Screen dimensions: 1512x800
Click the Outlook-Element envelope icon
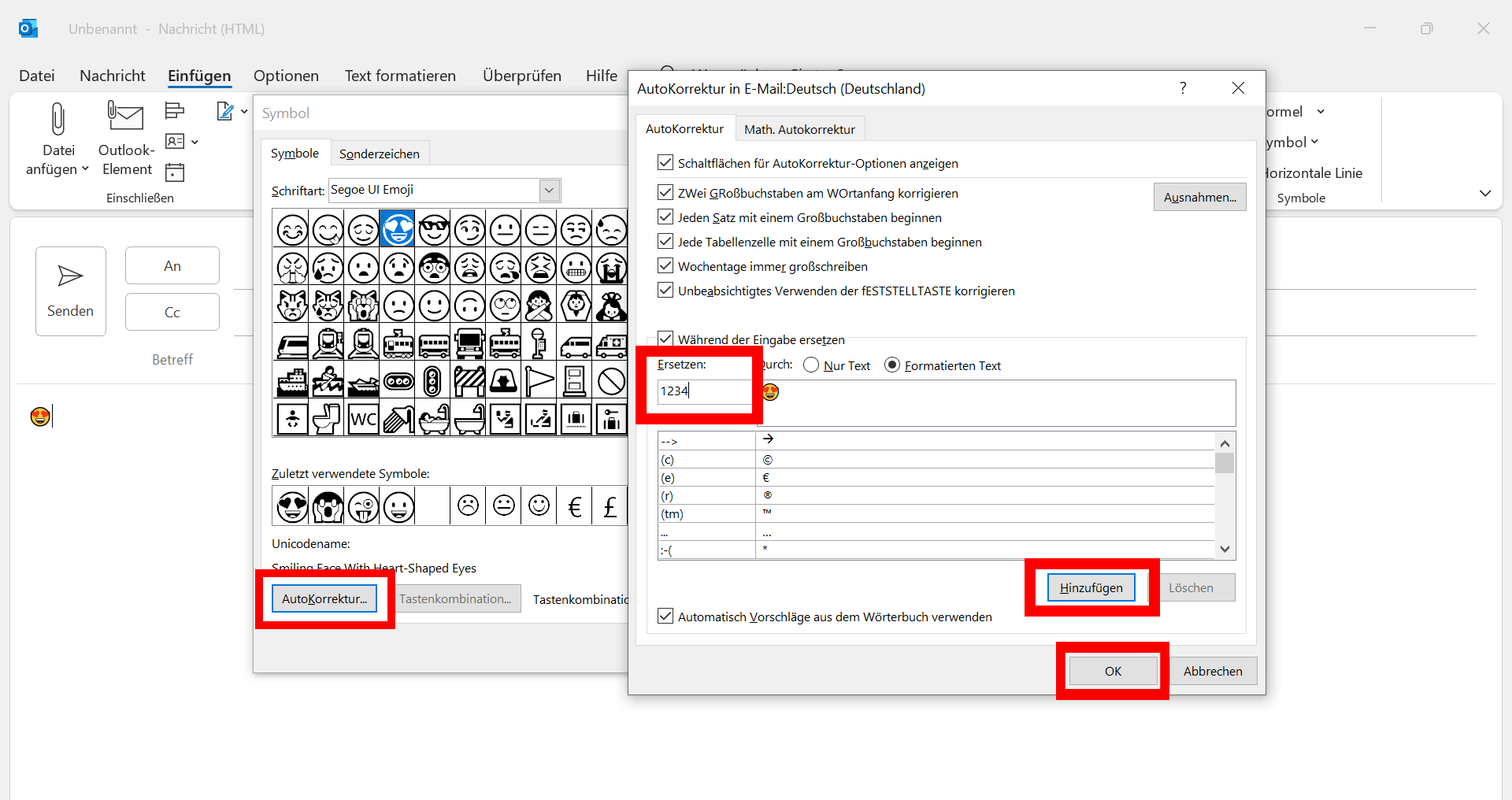coord(126,117)
